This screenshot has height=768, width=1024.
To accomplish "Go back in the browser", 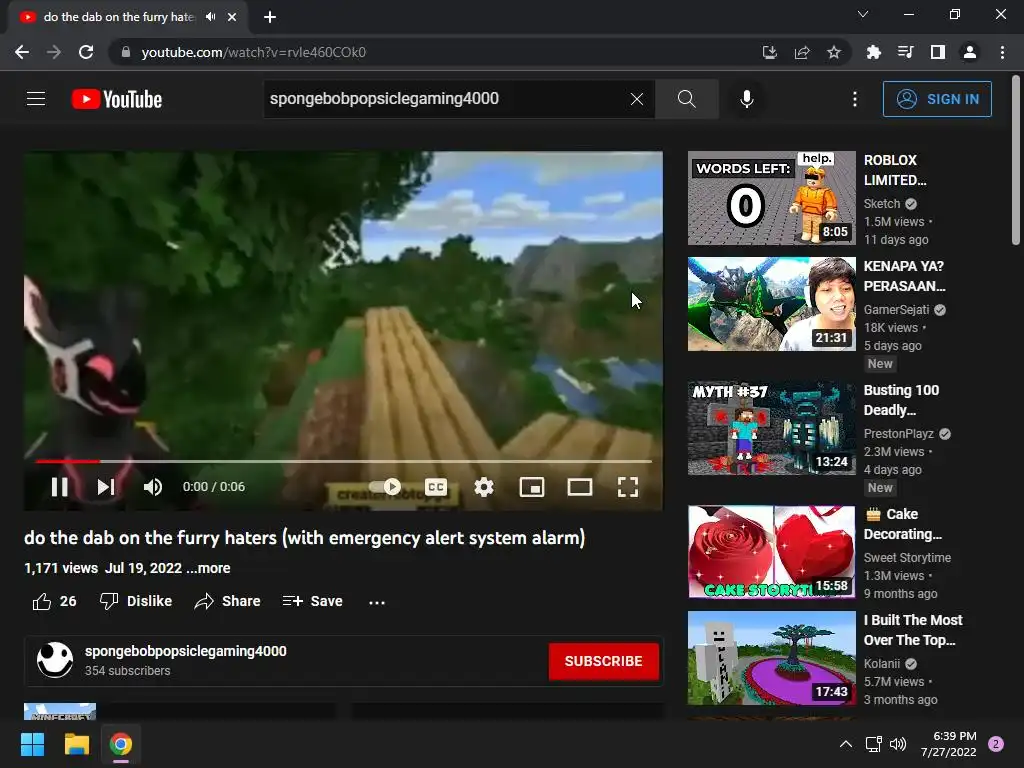I will 22,52.
